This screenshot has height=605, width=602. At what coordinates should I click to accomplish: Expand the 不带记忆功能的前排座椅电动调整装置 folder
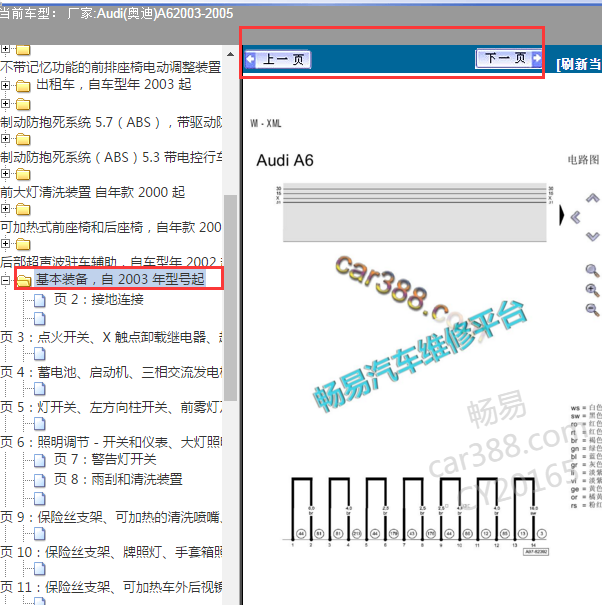click(5, 49)
